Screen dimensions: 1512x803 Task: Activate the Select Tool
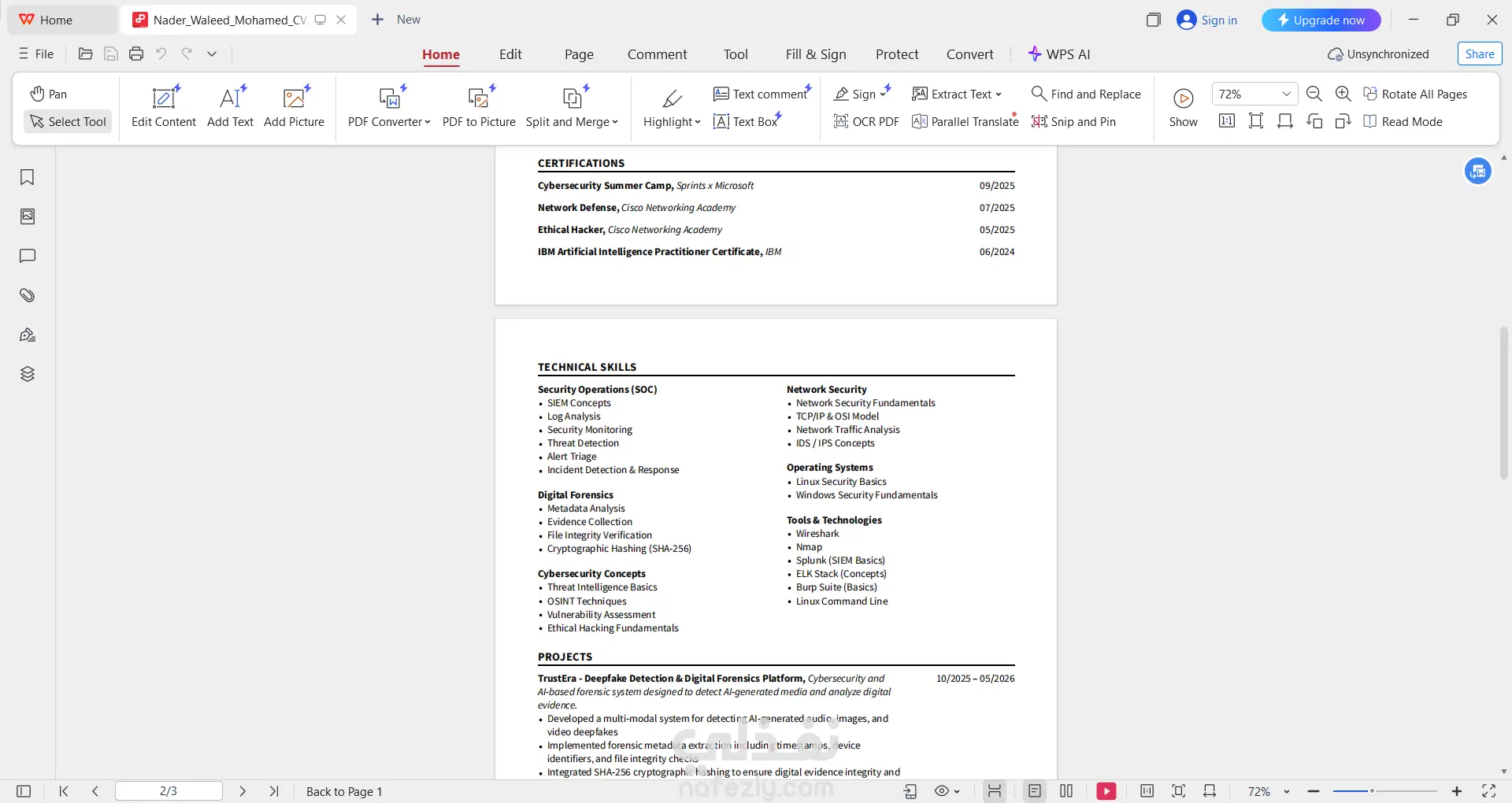click(69, 121)
